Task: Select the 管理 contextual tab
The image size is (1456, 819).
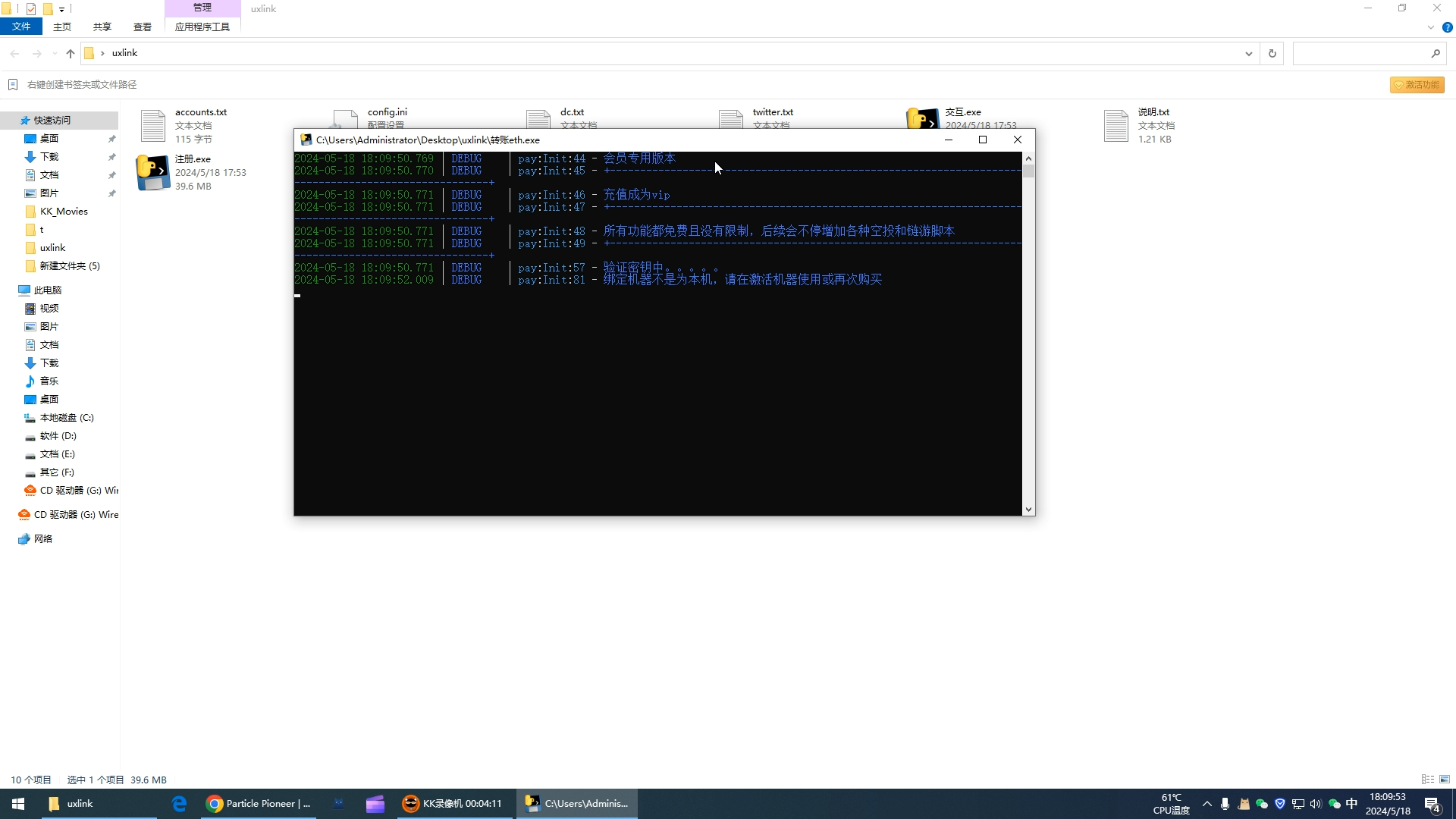Action: coord(202,8)
